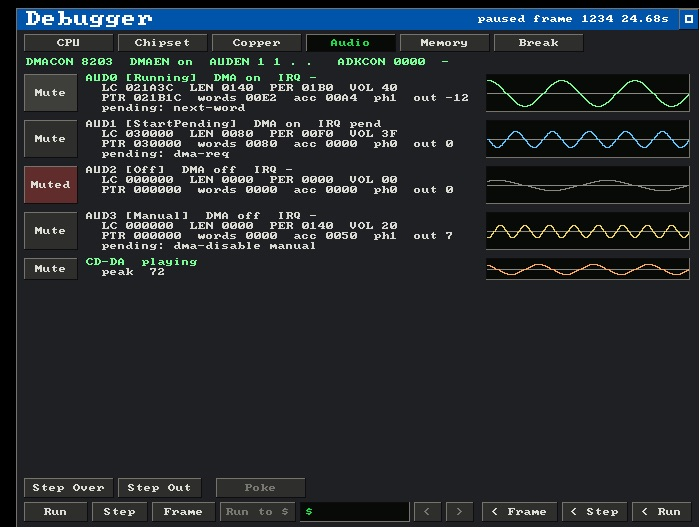
Task: Click the Run to $ button
Action: tap(257, 512)
